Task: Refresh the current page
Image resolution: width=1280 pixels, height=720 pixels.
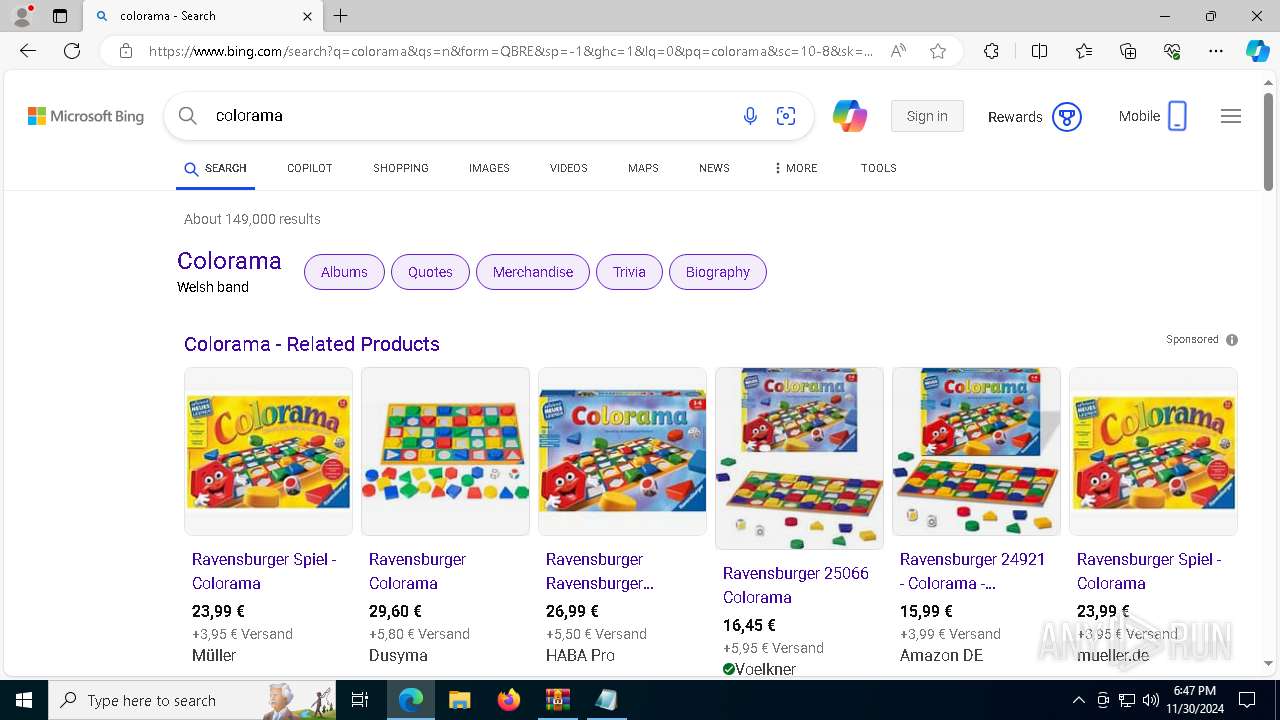Action: tap(72, 51)
